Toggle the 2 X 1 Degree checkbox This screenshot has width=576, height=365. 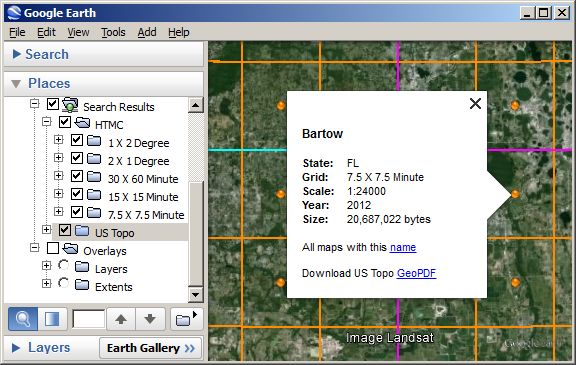click(77, 158)
